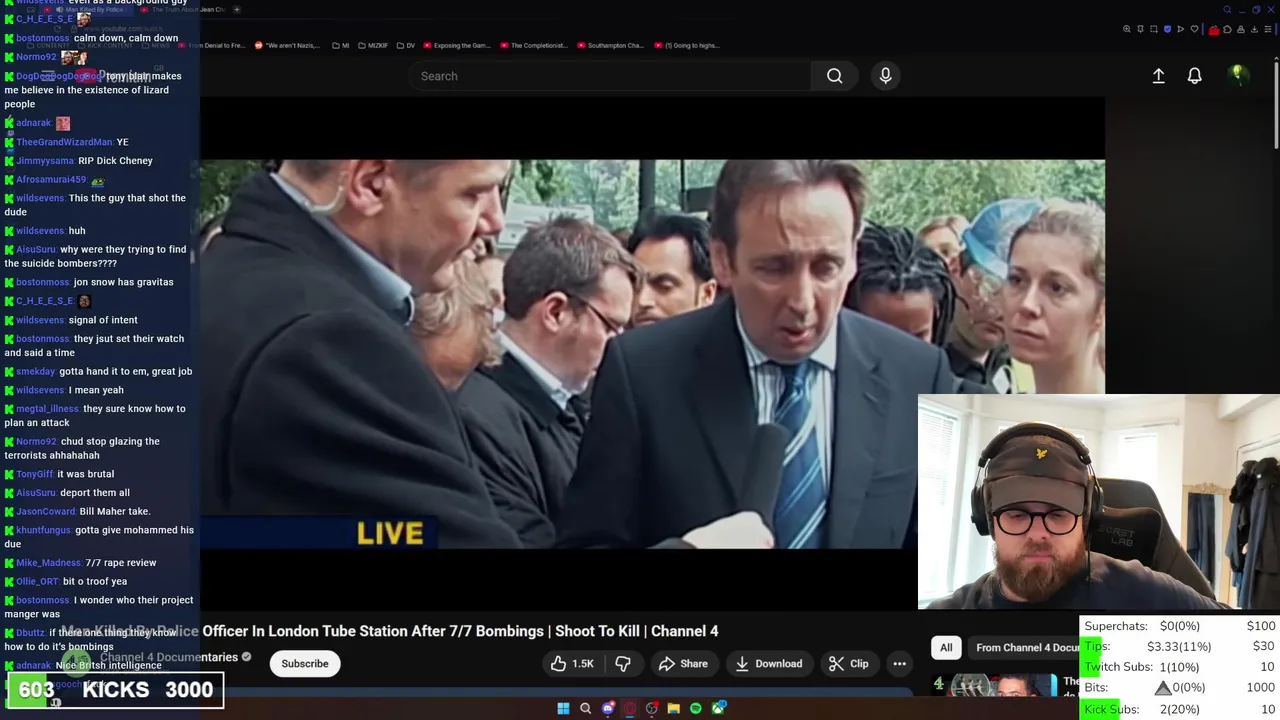Viewport: 1280px width, 720px height.
Task: Open the browser easy setup menu
Action: click(1268, 29)
